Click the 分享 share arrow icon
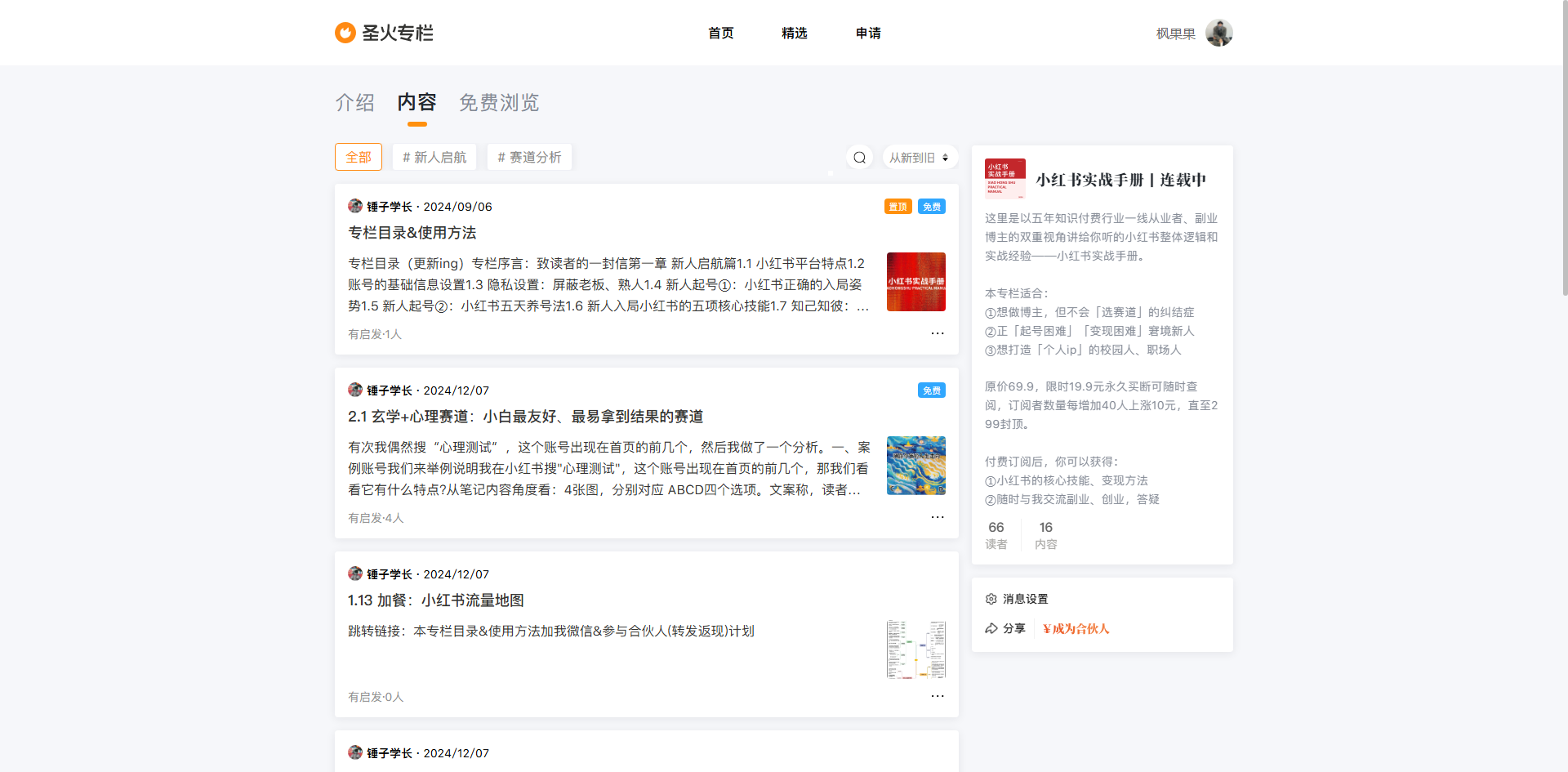This screenshot has width=1568, height=772. (x=991, y=628)
